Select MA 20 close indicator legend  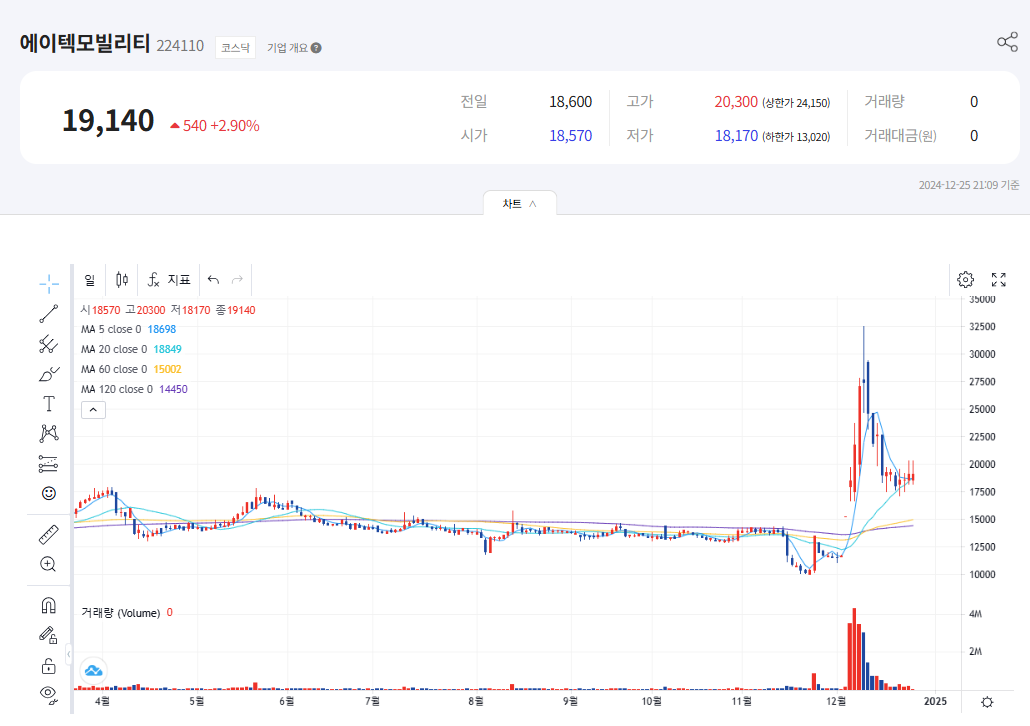131,350
